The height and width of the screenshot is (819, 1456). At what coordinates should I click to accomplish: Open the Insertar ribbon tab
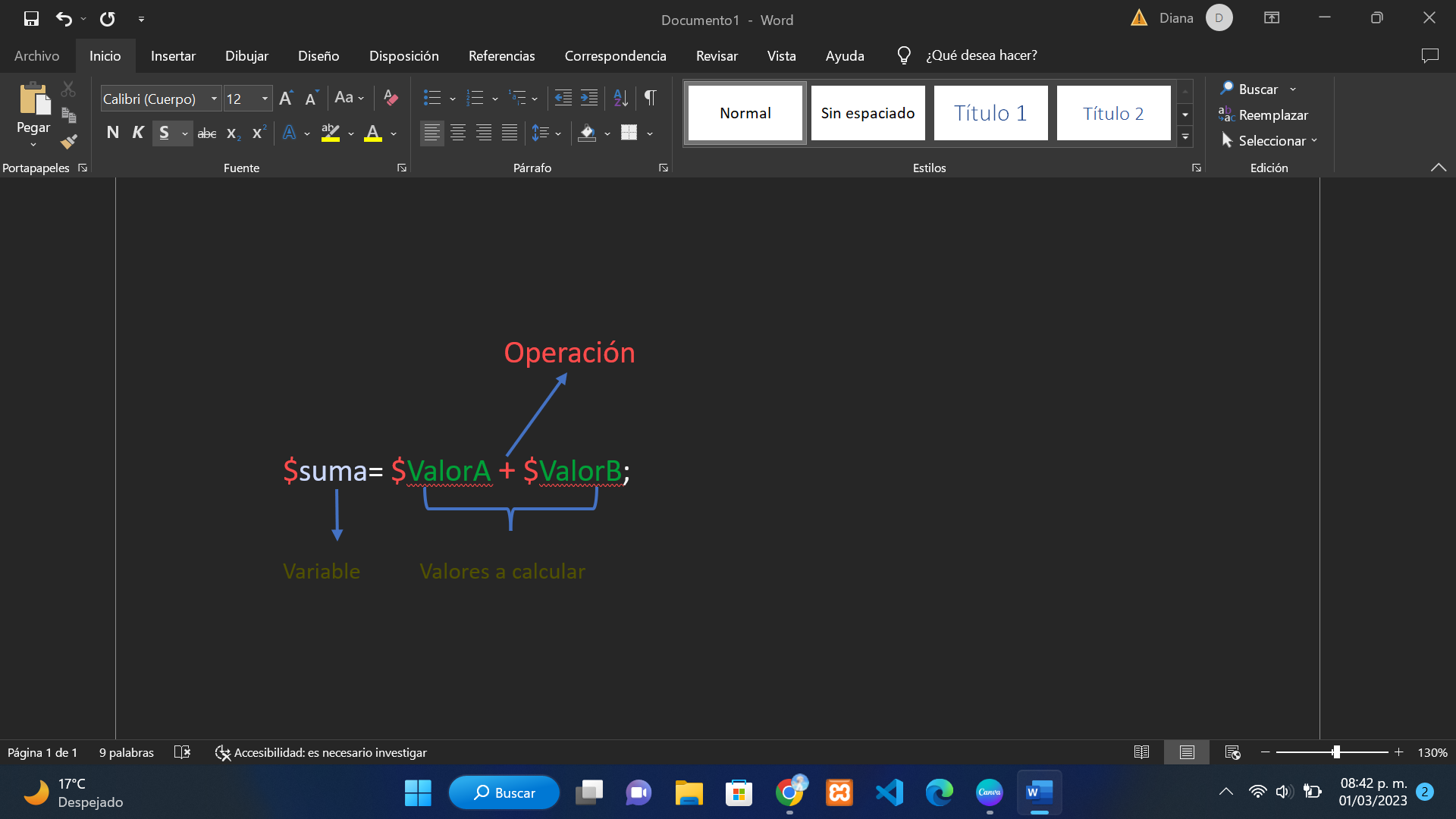coord(173,56)
